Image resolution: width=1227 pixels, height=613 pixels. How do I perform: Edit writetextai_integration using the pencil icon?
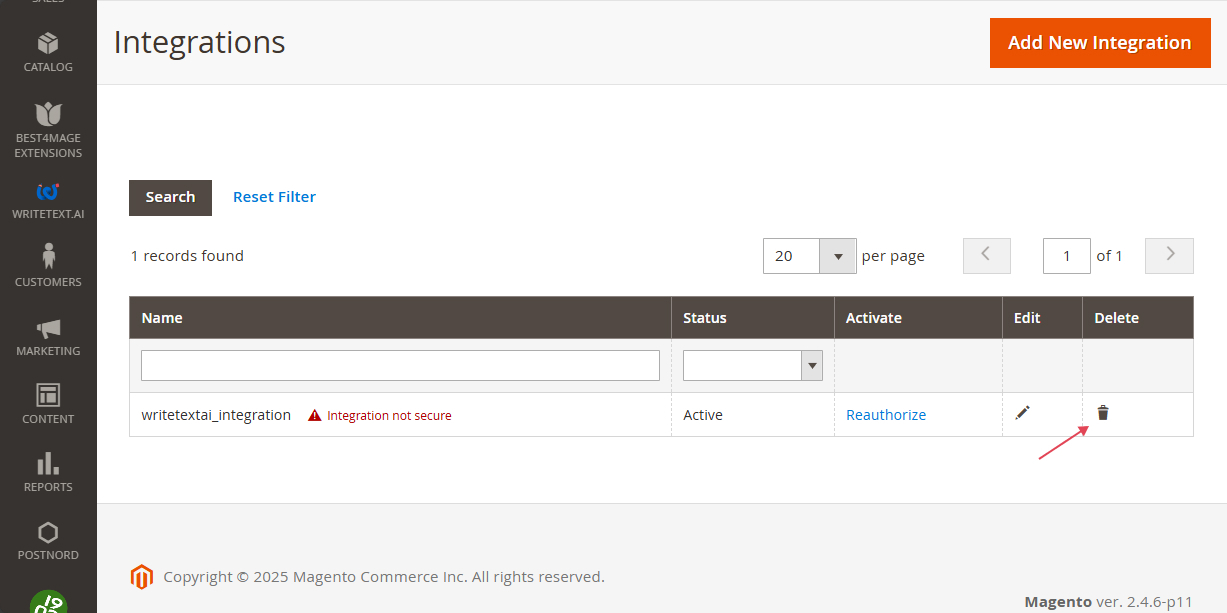coord(1022,412)
